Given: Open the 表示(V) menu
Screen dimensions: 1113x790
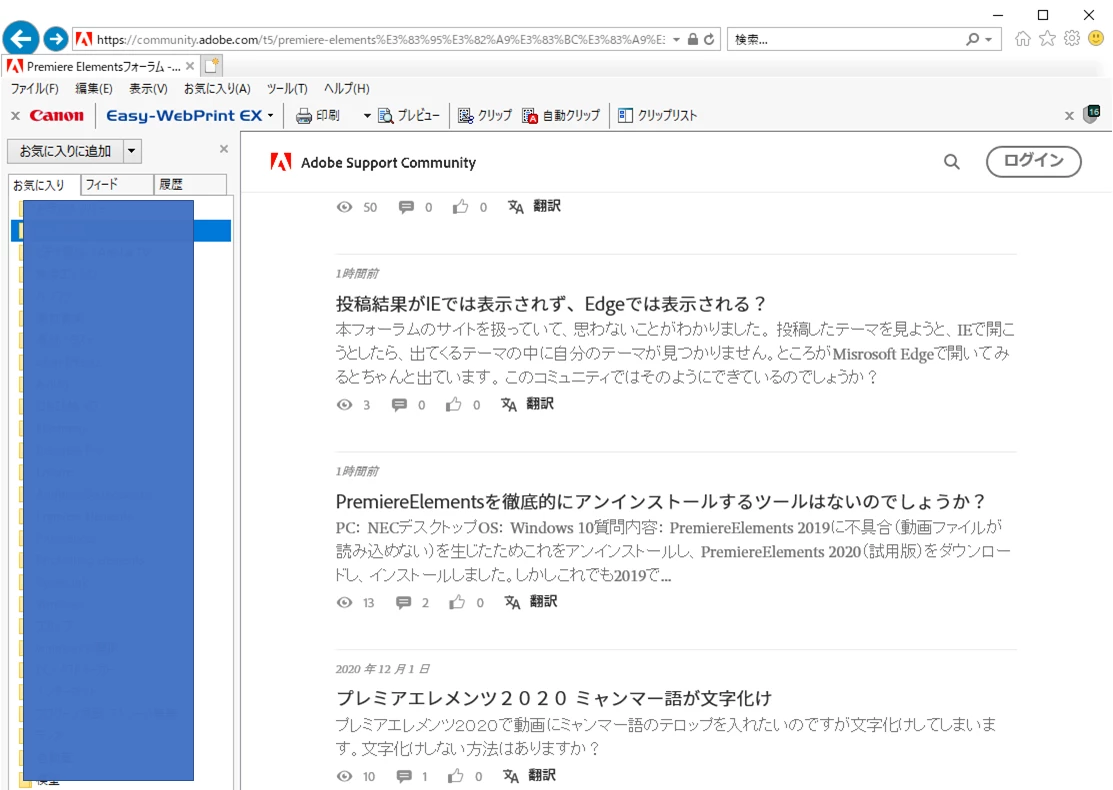Looking at the screenshot, I should [148, 89].
